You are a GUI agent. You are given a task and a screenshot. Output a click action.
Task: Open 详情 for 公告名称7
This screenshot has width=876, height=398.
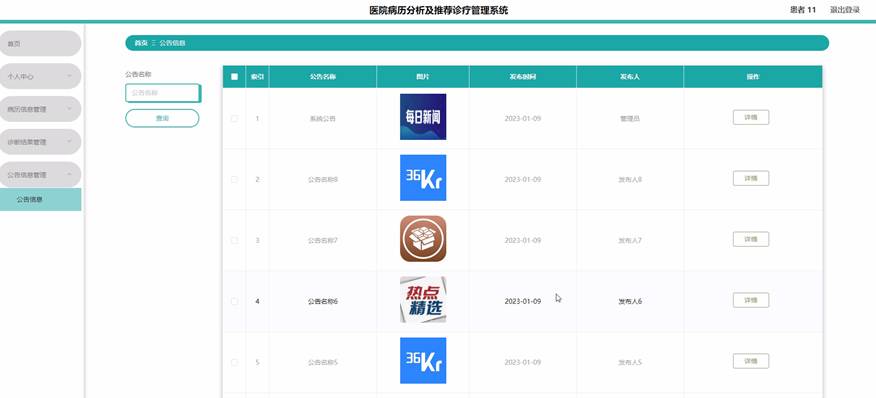[751, 239]
